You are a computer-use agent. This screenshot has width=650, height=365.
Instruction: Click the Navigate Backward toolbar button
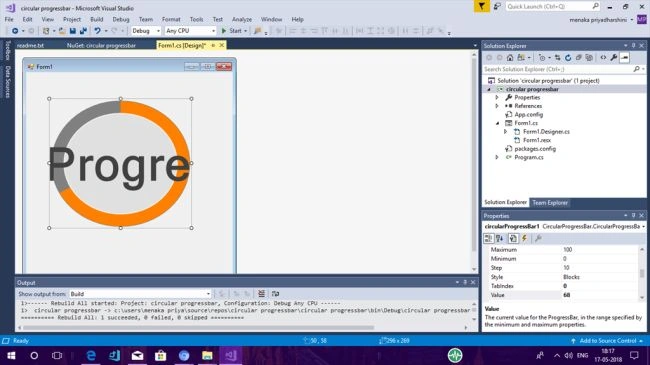[15, 31]
